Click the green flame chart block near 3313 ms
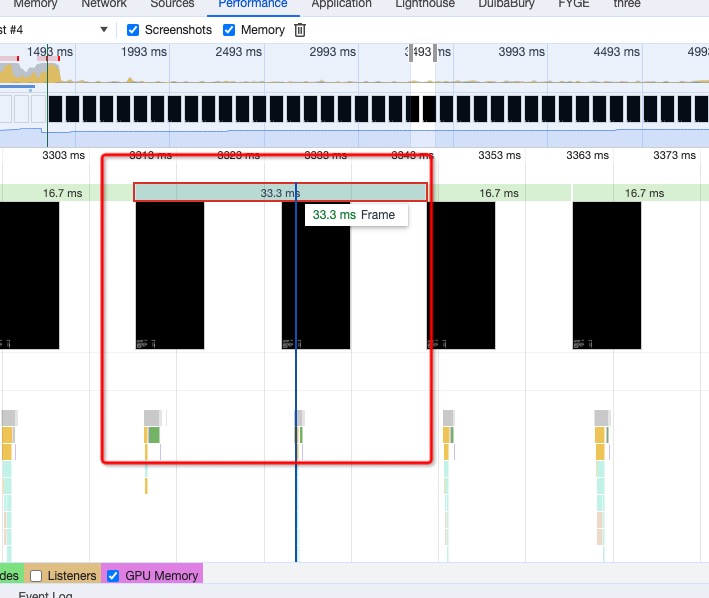The width and height of the screenshot is (709, 598). click(x=154, y=435)
